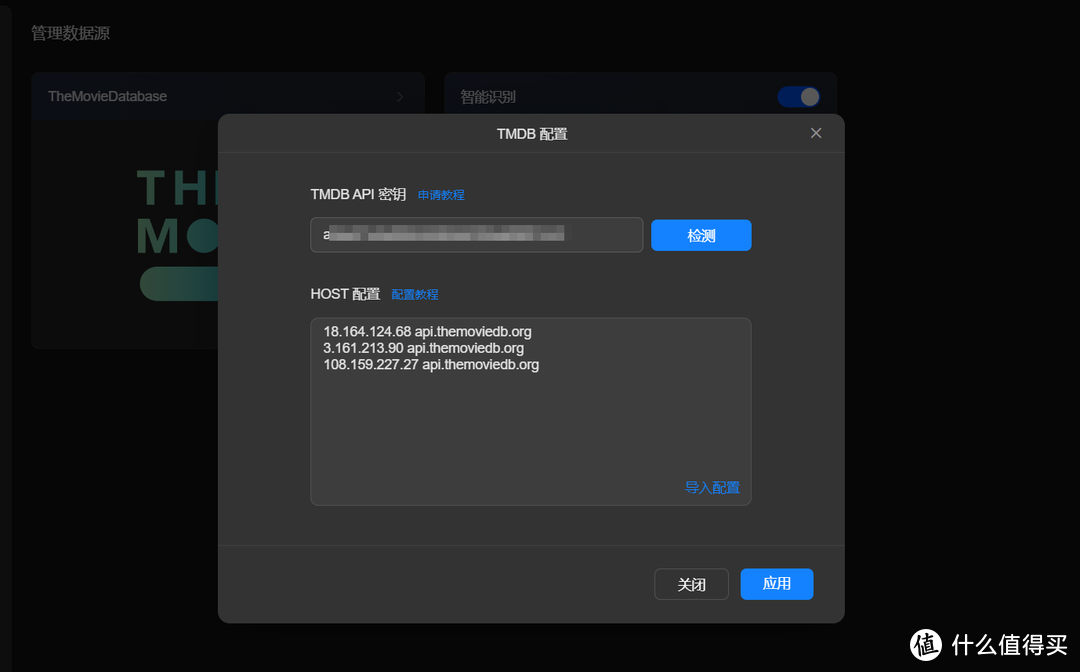Focus the TMDB API 密钥 input field

pyautogui.click(x=477, y=234)
